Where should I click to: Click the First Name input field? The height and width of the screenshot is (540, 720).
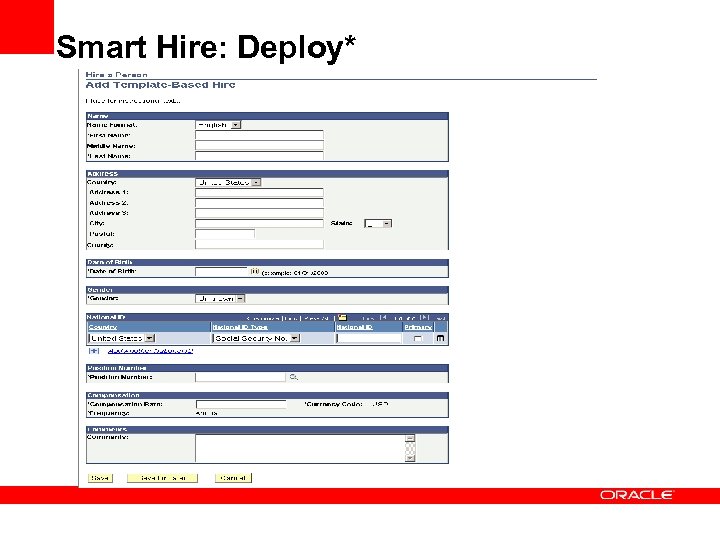click(259, 135)
